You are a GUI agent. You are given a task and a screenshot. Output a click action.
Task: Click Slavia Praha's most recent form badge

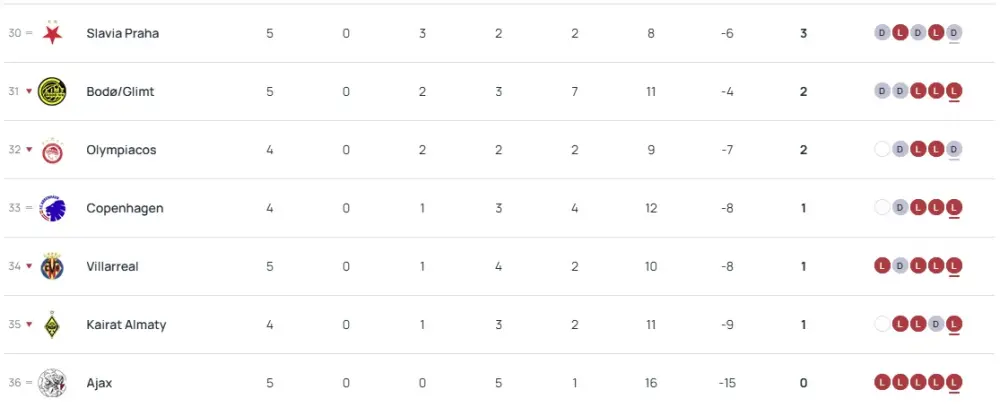(954, 33)
